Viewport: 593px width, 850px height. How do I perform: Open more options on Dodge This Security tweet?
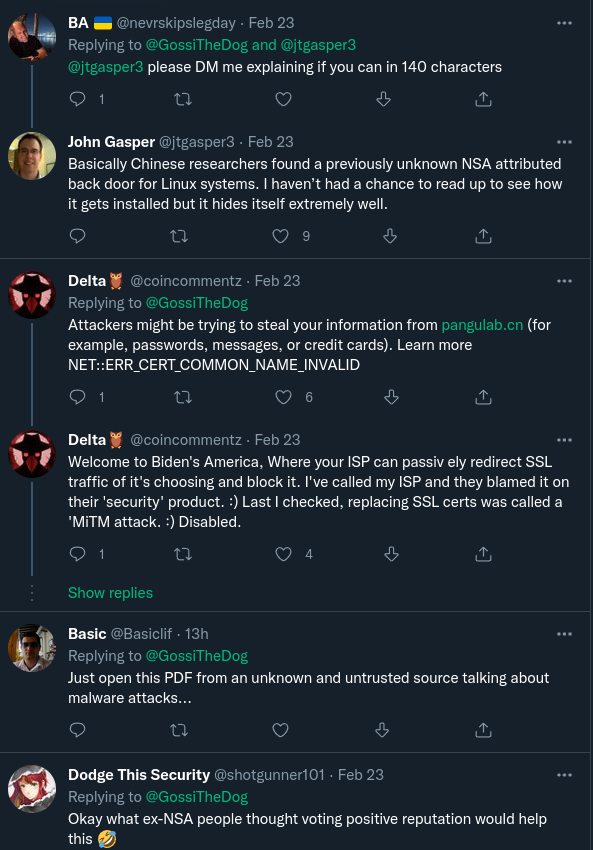click(564, 775)
